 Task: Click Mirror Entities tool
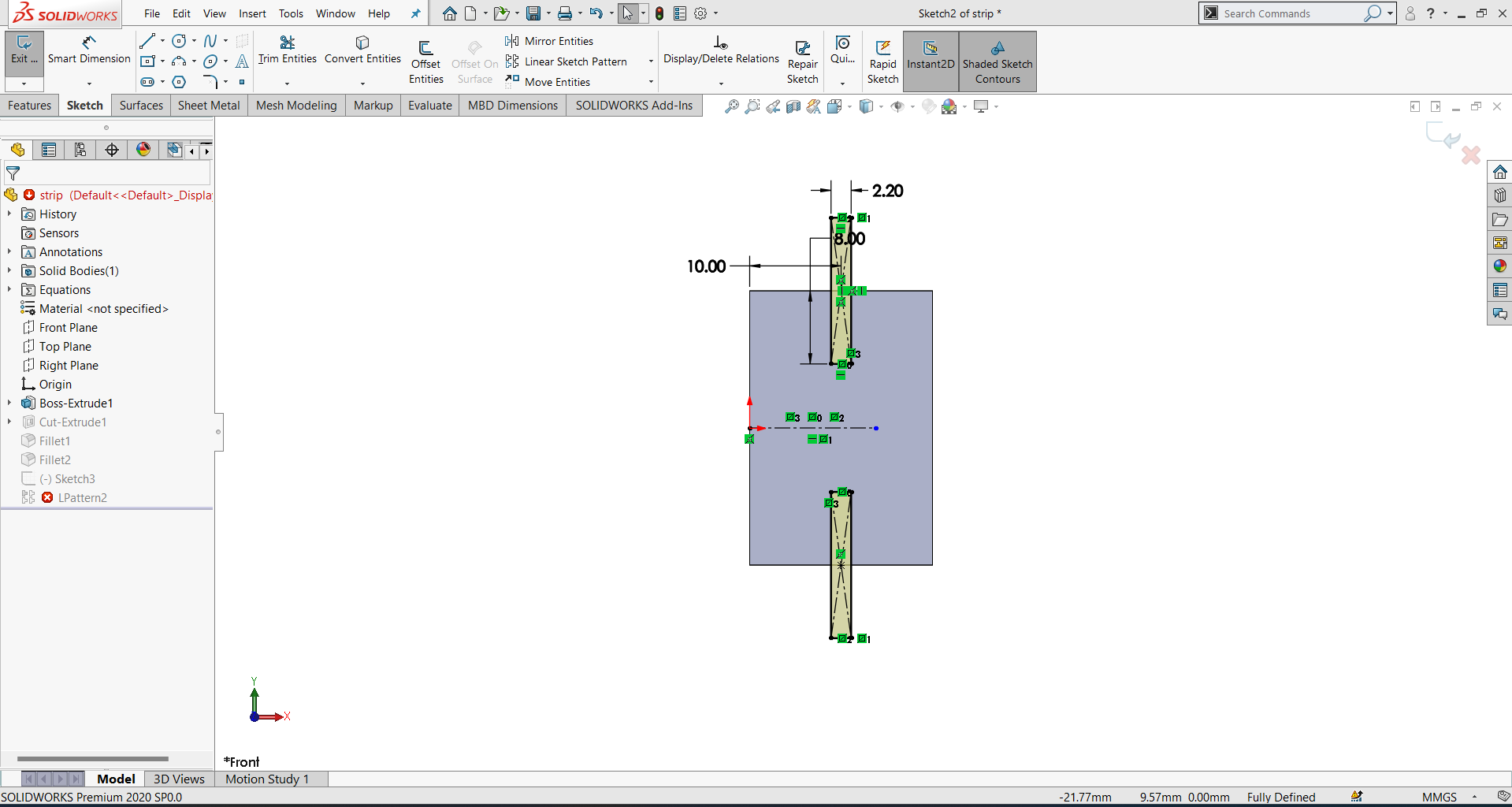pos(550,41)
